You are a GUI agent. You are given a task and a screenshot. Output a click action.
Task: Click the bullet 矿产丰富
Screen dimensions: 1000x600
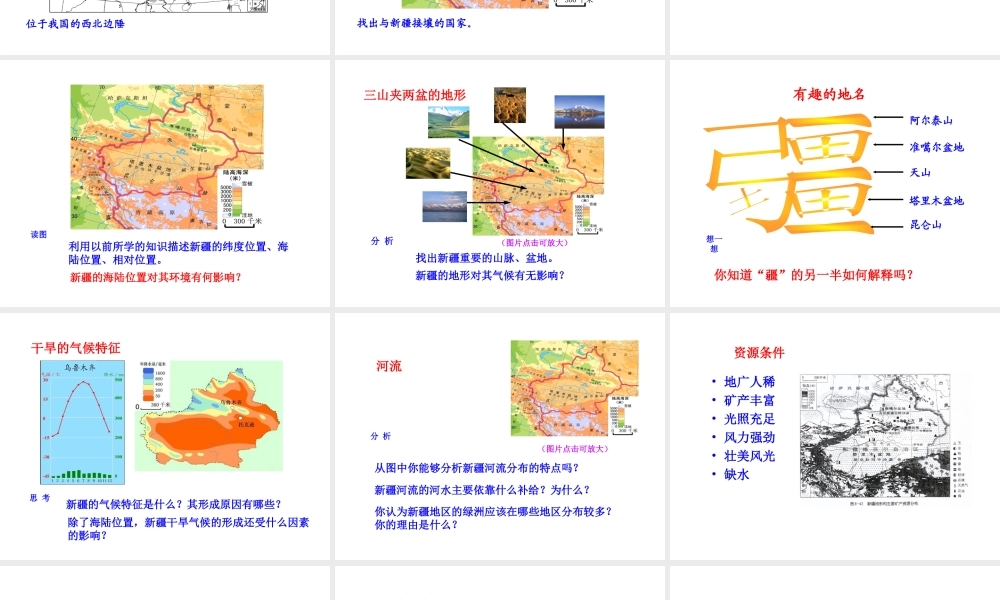pyautogui.click(x=749, y=400)
